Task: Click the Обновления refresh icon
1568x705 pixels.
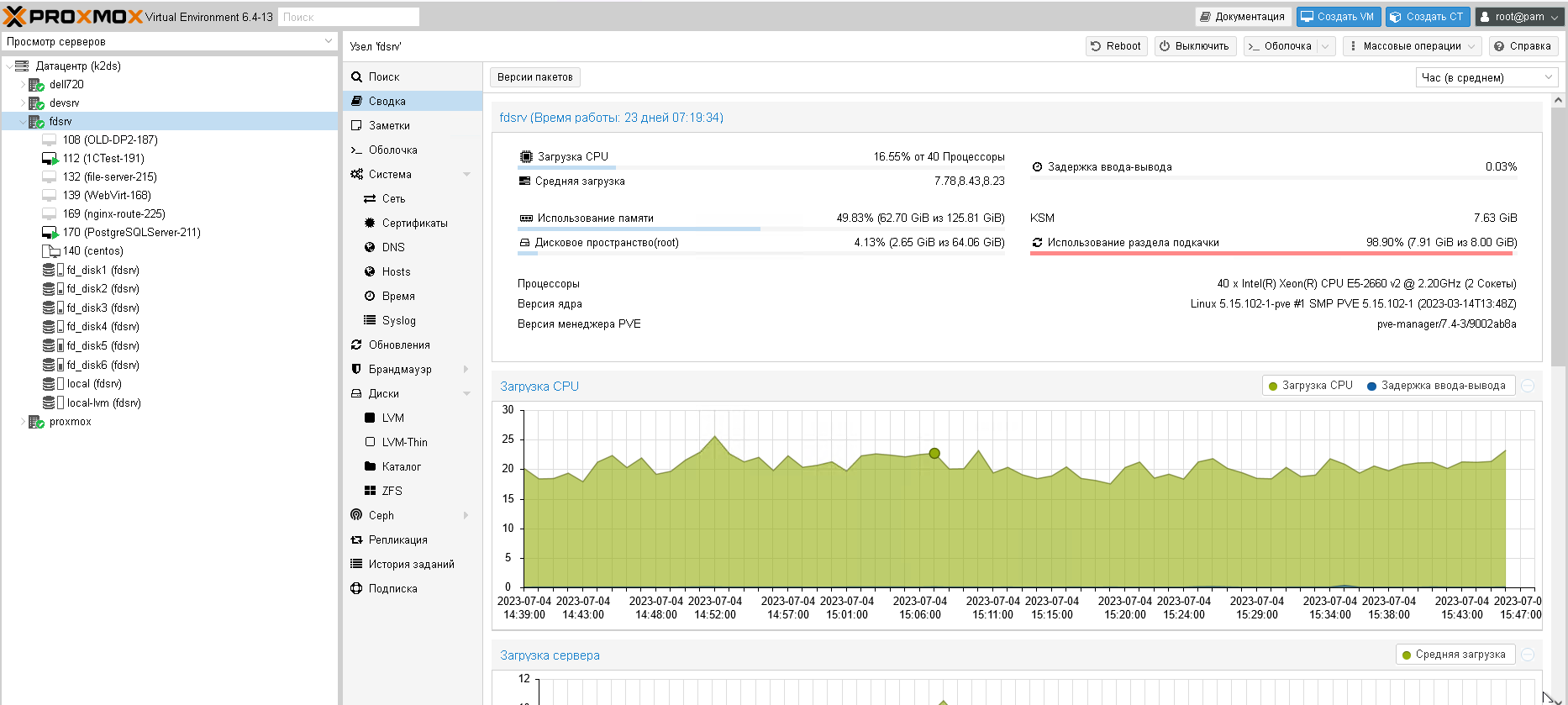Action: pyautogui.click(x=356, y=345)
